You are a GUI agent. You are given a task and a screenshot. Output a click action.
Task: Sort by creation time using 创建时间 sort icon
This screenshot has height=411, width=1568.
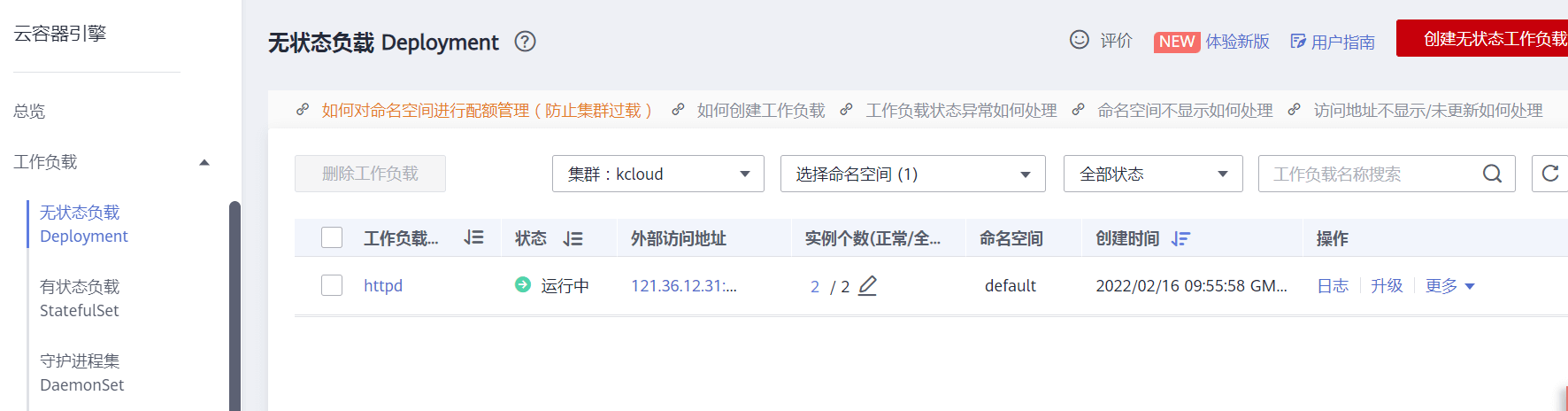click(x=1180, y=238)
